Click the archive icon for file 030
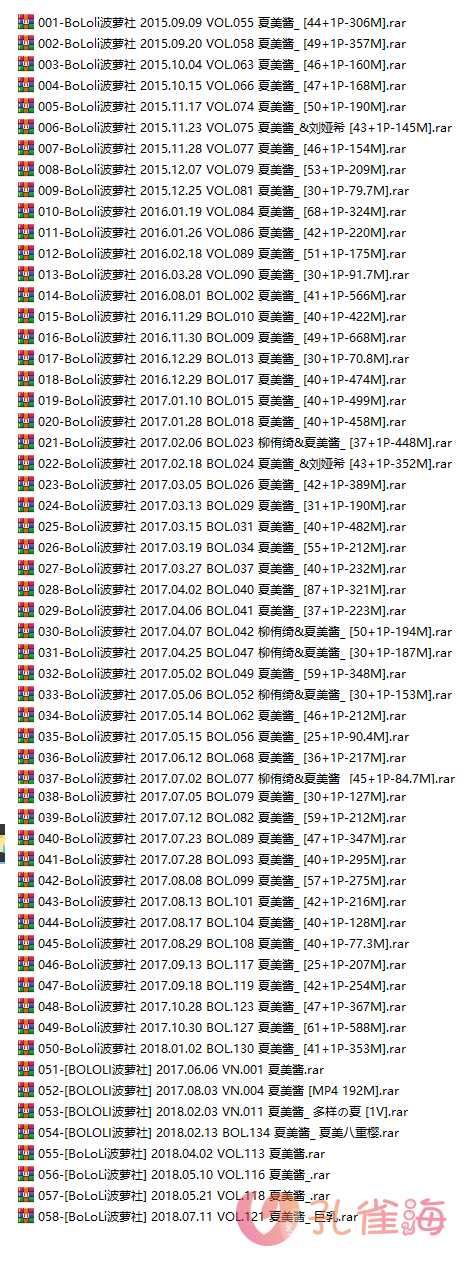This screenshot has height=1266, width=469. click(26, 630)
